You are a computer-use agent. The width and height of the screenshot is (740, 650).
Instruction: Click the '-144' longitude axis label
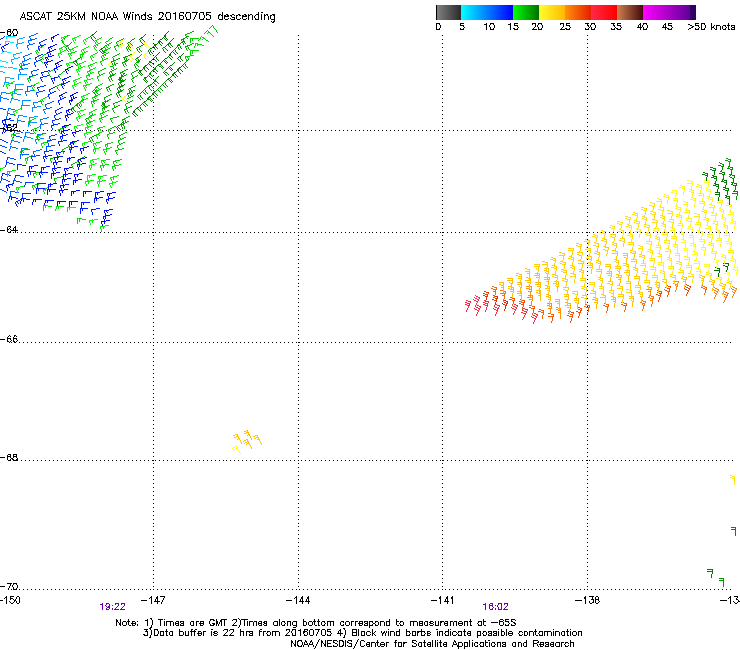[x=298, y=600]
